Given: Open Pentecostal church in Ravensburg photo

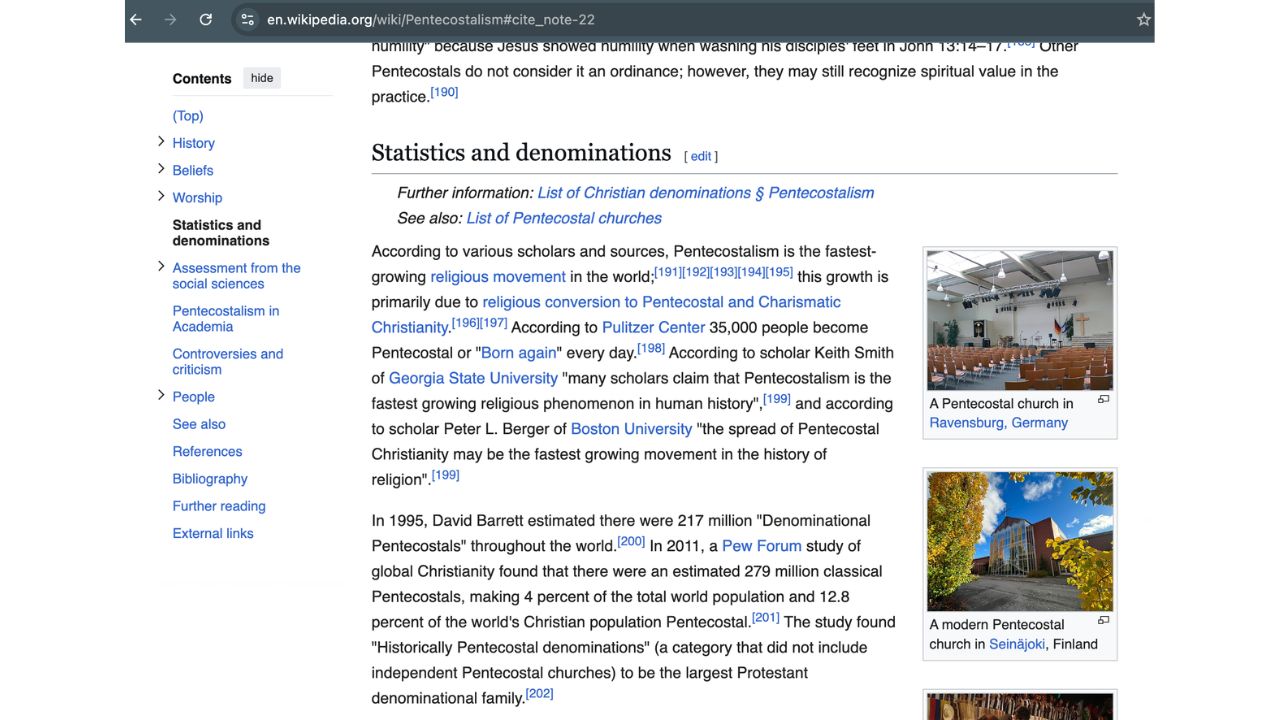Looking at the screenshot, I should [x=1019, y=319].
